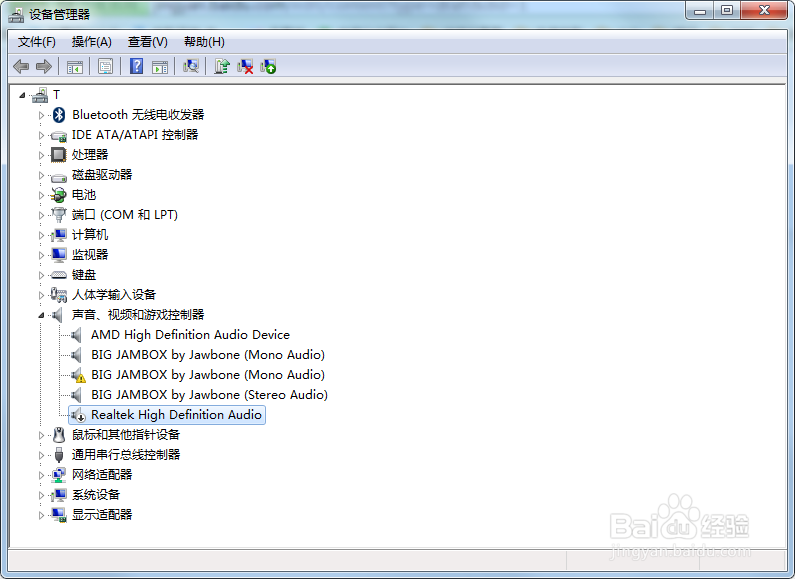Minimize the 设备管理器 window
Screen dimensions: 795x579
[x=700, y=11]
